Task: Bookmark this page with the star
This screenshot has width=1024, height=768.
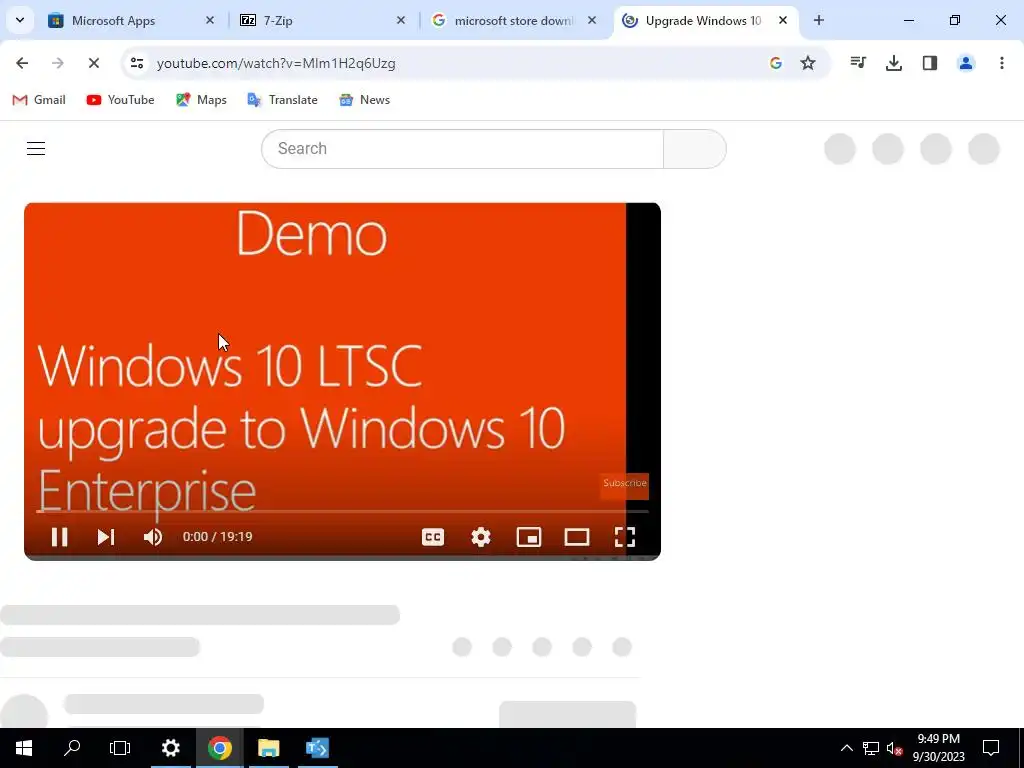Action: (x=808, y=63)
